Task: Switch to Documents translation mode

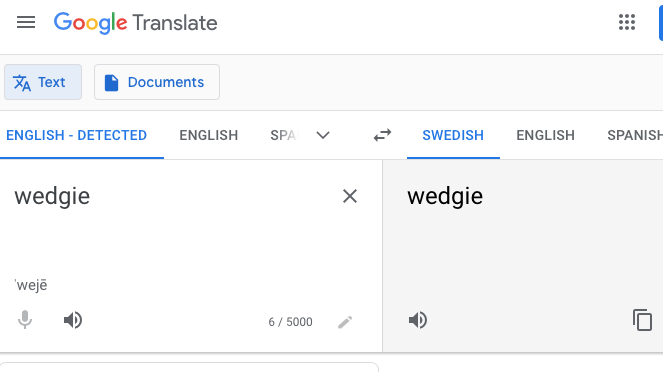Action: point(157,82)
